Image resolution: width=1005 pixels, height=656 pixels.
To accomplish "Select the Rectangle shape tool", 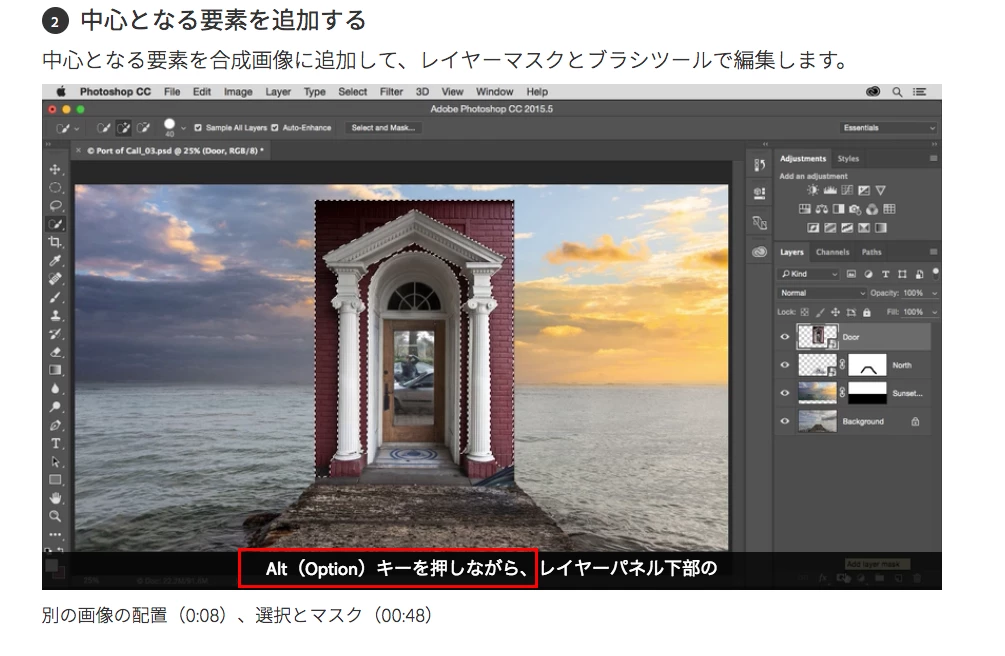I will (x=56, y=480).
